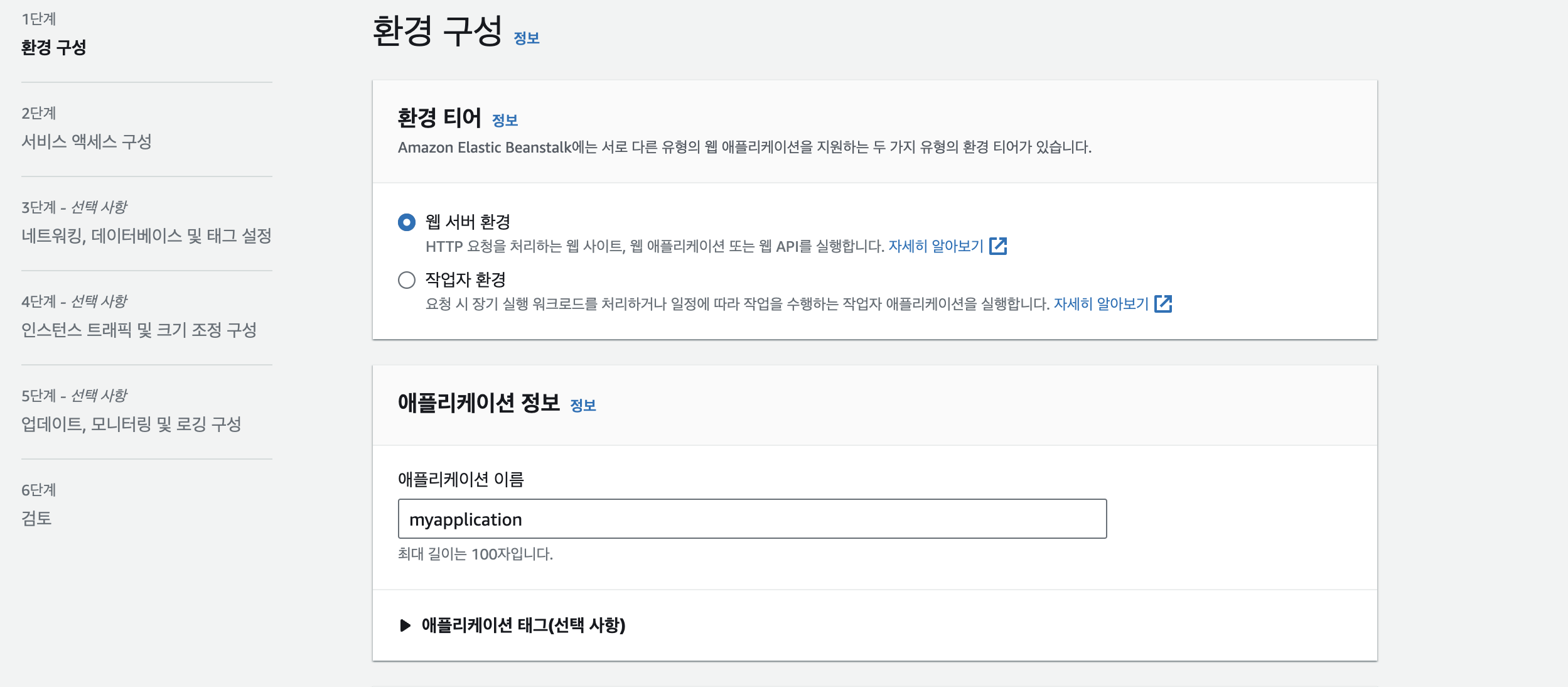Click 자세히 알아보기 link for worker environment
The image size is (1568, 687).
(1100, 304)
